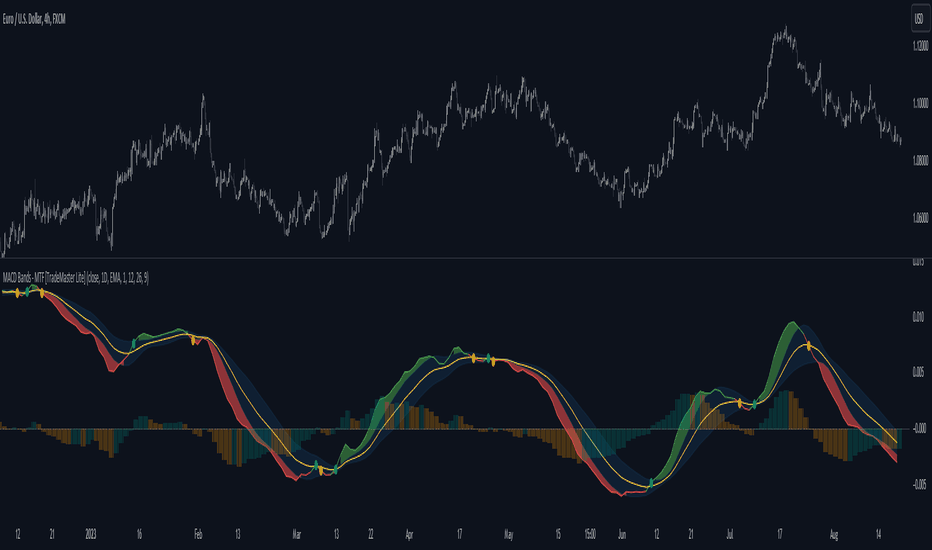Click the 2023 label on time axis
The width and height of the screenshot is (932, 550).
[90, 535]
